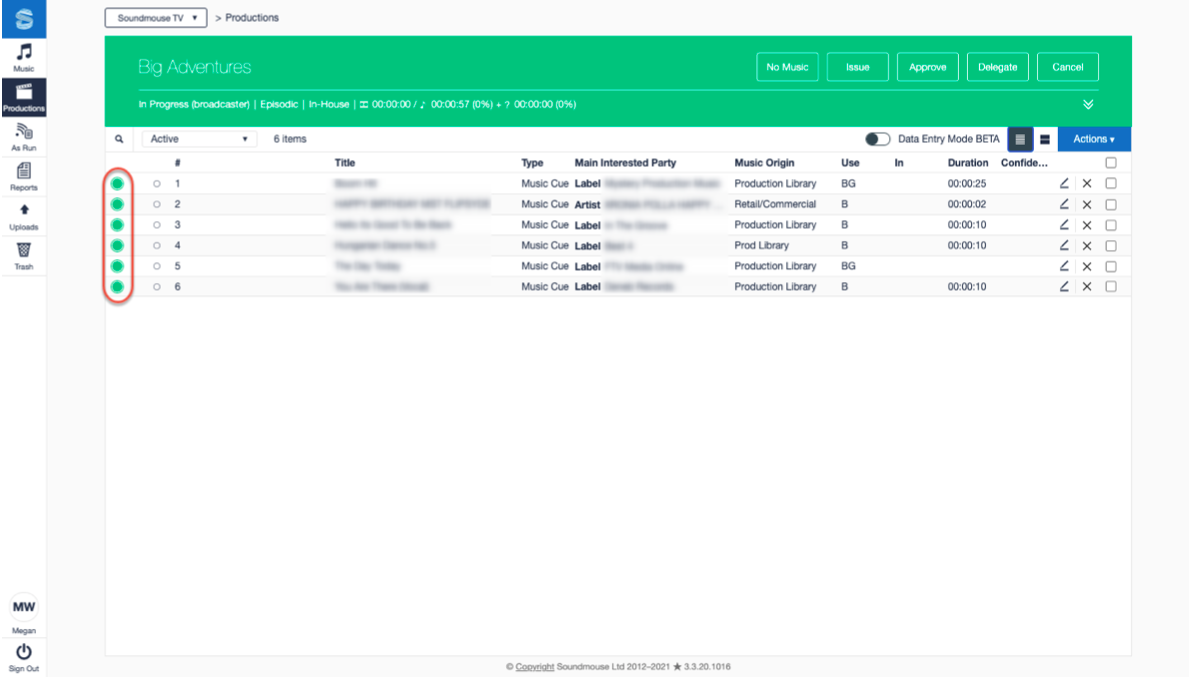Image resolution: width=1189 pixels, height=681 pixels.
Task: Delete cue row 4 with X icon
Action: click(1087, 246)
